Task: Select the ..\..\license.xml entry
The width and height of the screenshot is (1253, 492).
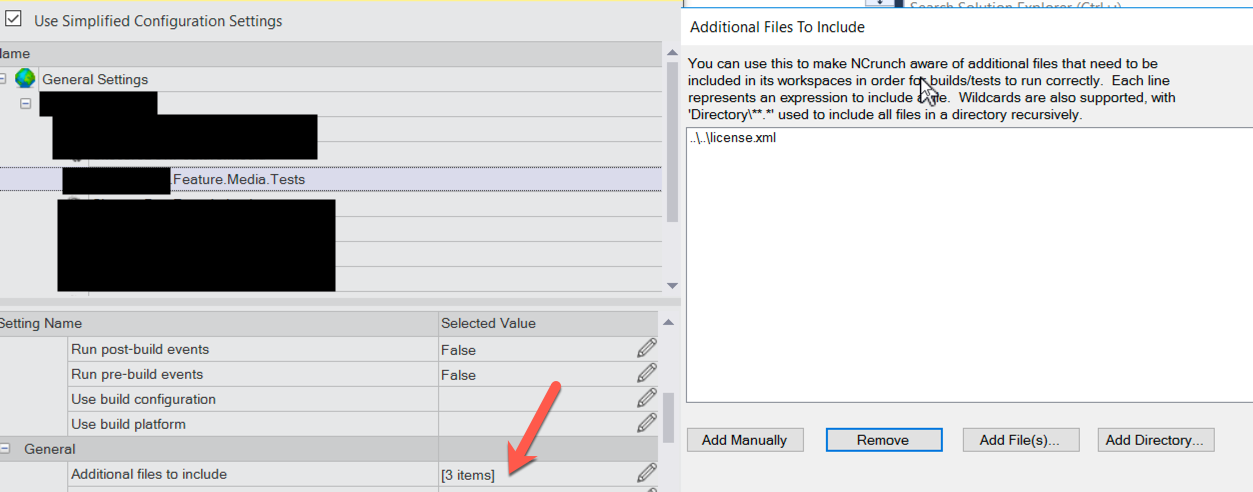Action: 733,138
